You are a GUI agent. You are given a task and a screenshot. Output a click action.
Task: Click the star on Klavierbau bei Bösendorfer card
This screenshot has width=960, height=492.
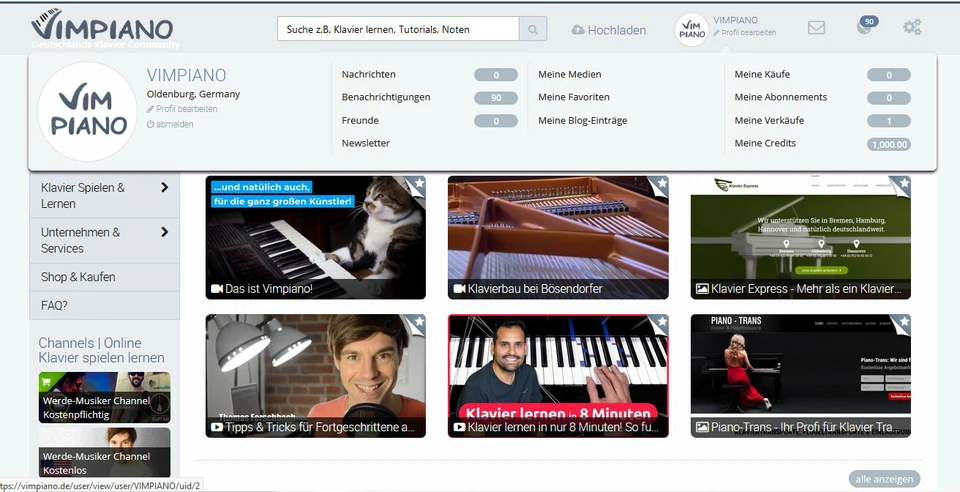[x=662, y=183]
